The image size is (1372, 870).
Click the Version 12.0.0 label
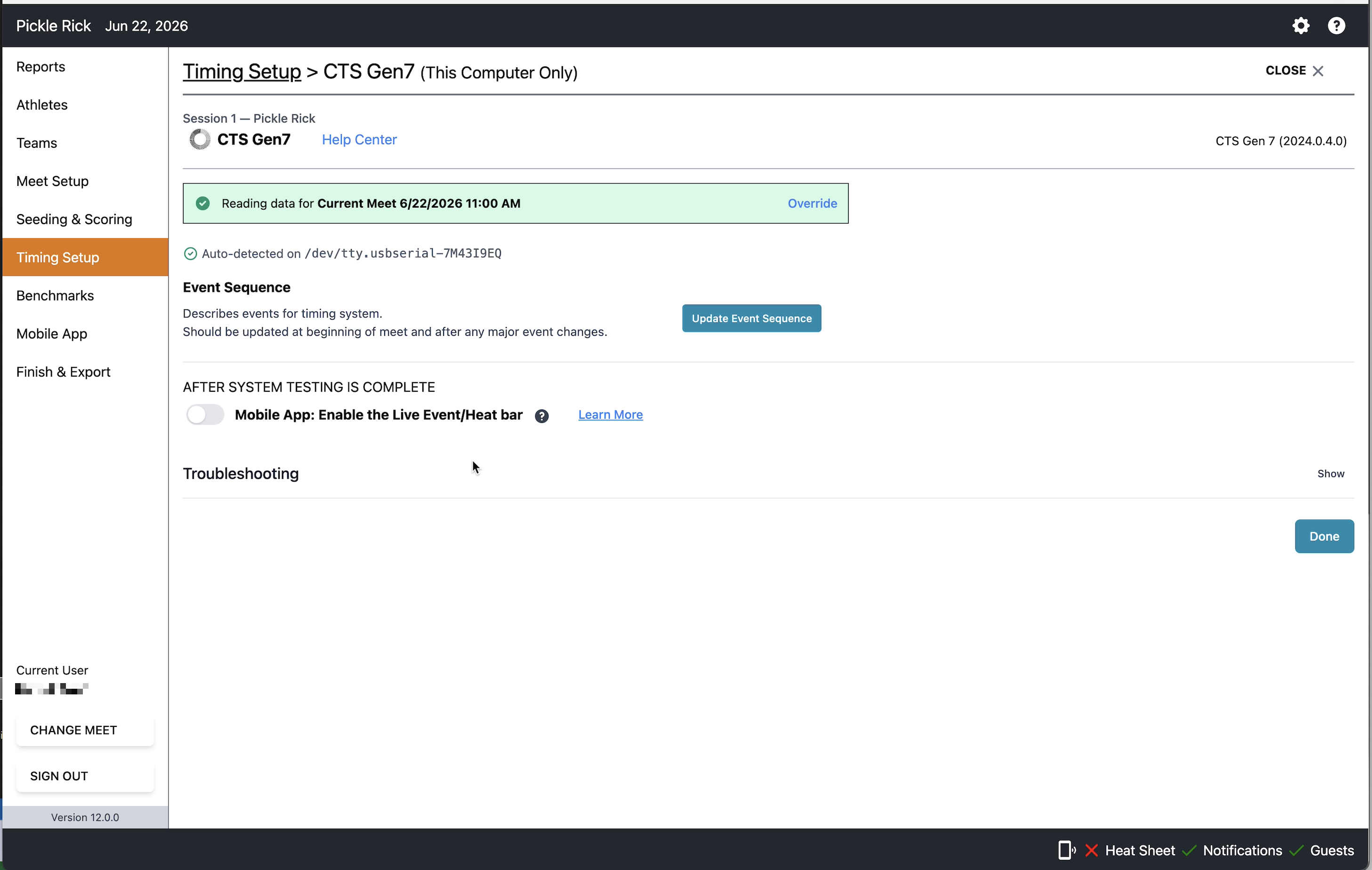[x=85, y=817]
